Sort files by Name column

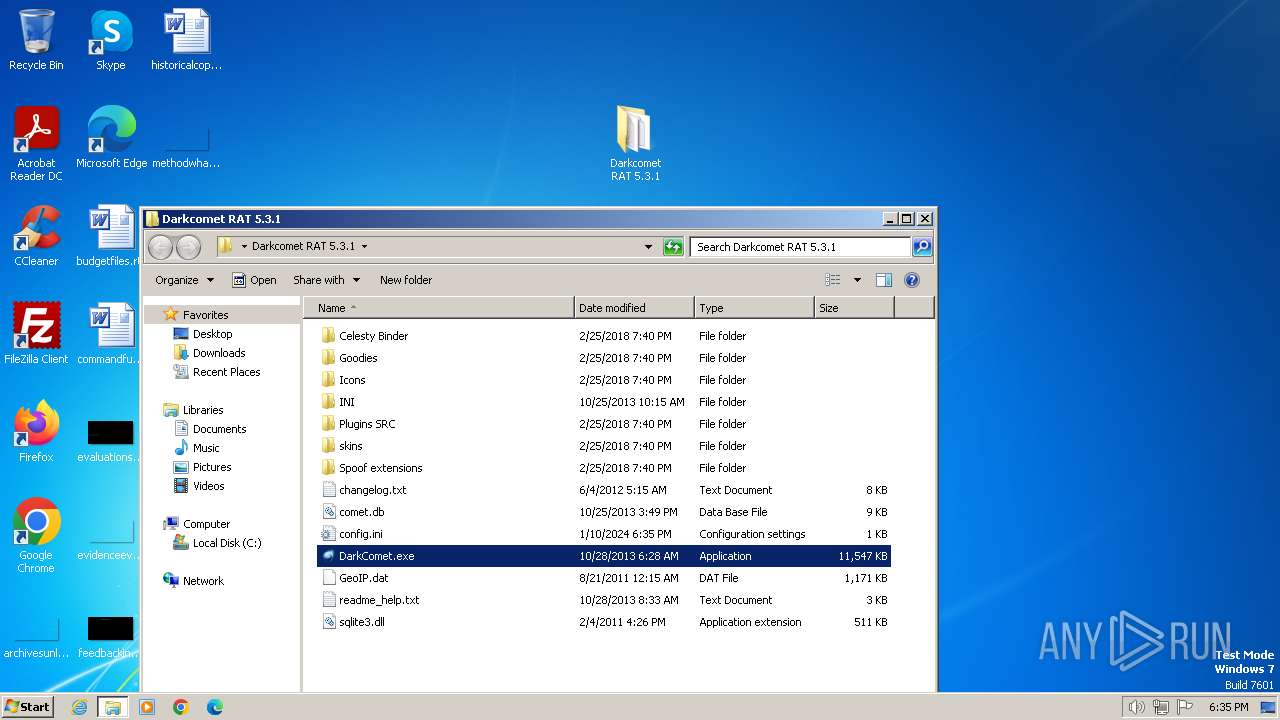click(x=439, y=308)
